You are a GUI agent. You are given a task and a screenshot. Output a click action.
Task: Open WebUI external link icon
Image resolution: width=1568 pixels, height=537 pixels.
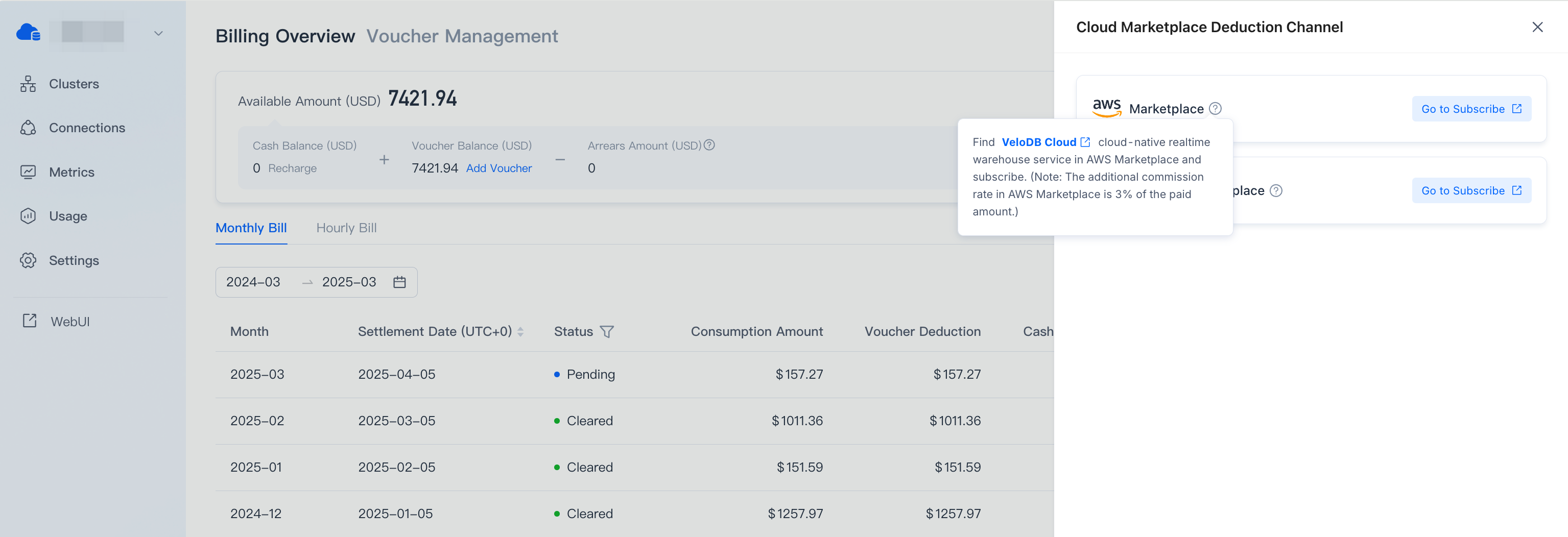[29, 321]
